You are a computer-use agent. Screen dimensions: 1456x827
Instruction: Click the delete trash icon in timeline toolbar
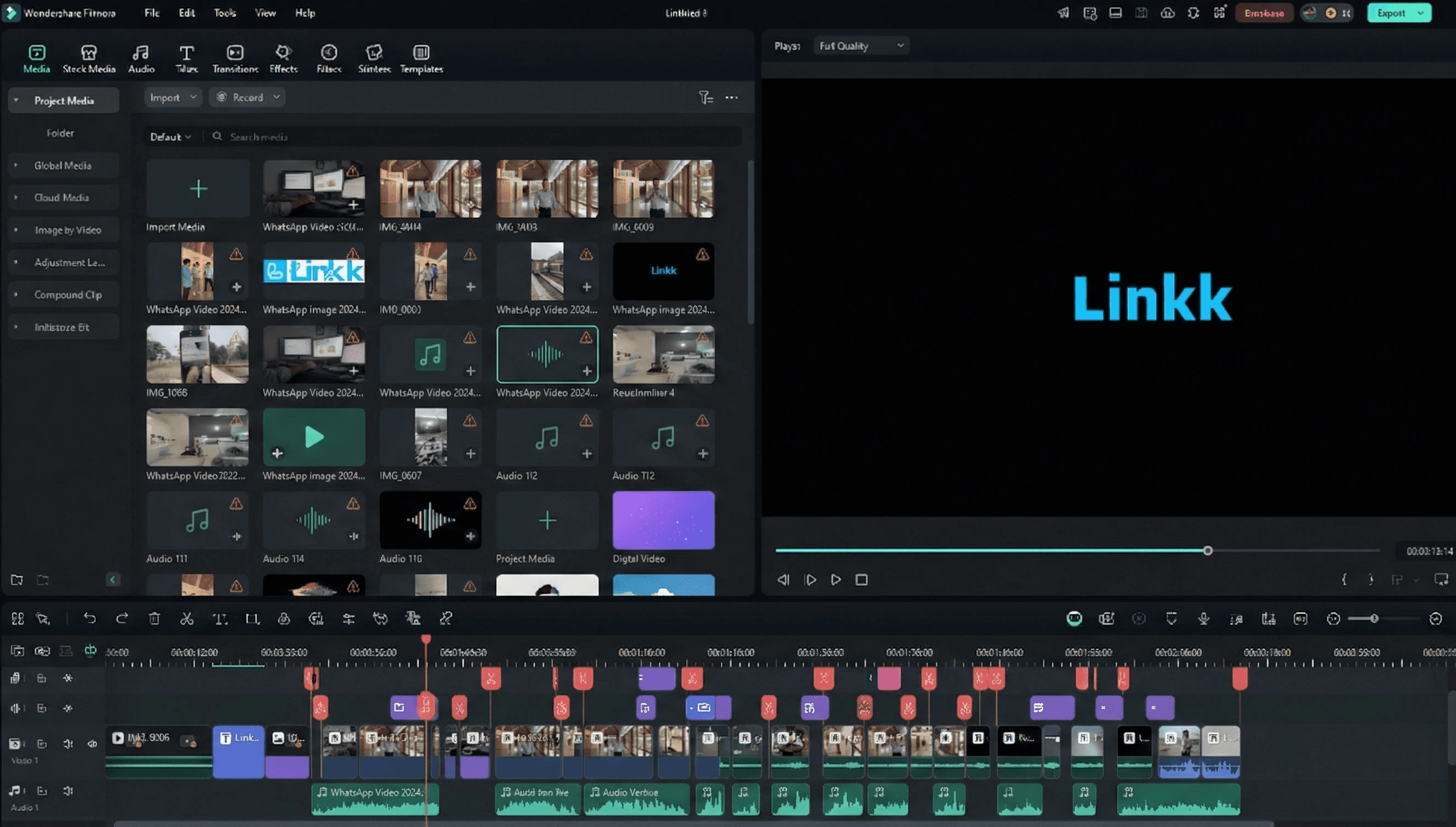point(154,619)
